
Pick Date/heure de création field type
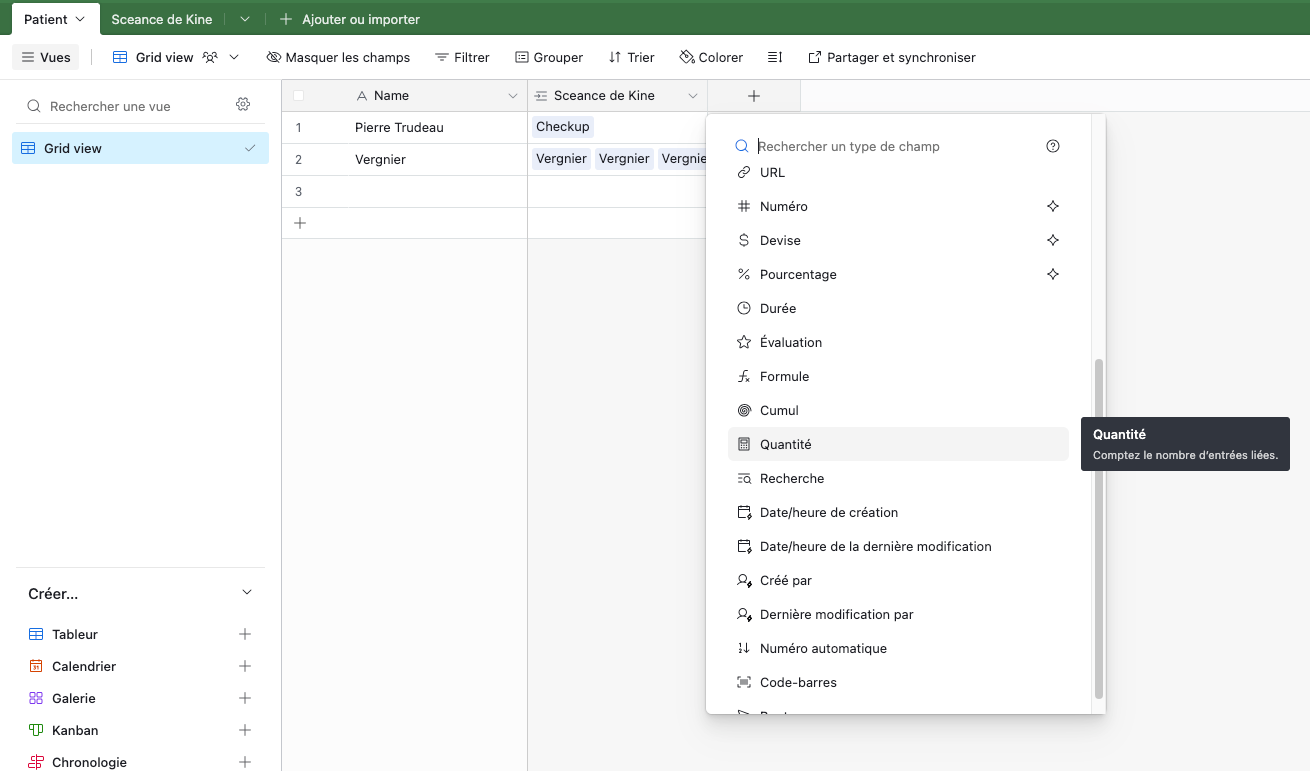[x=898, y=512]
